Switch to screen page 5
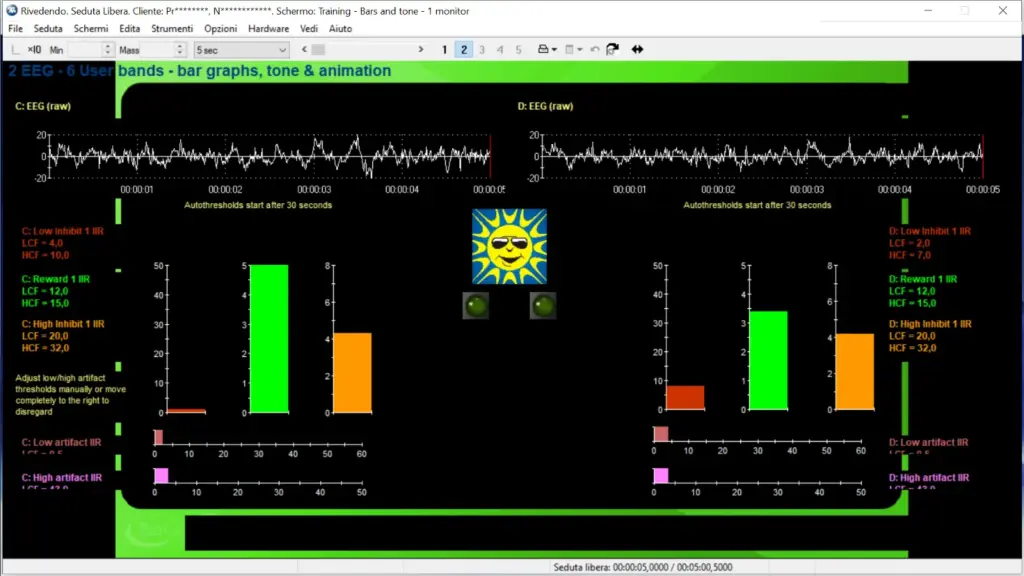Image resolution: width=1024 pixels, height=576 pixels. (x=519, y=50)
